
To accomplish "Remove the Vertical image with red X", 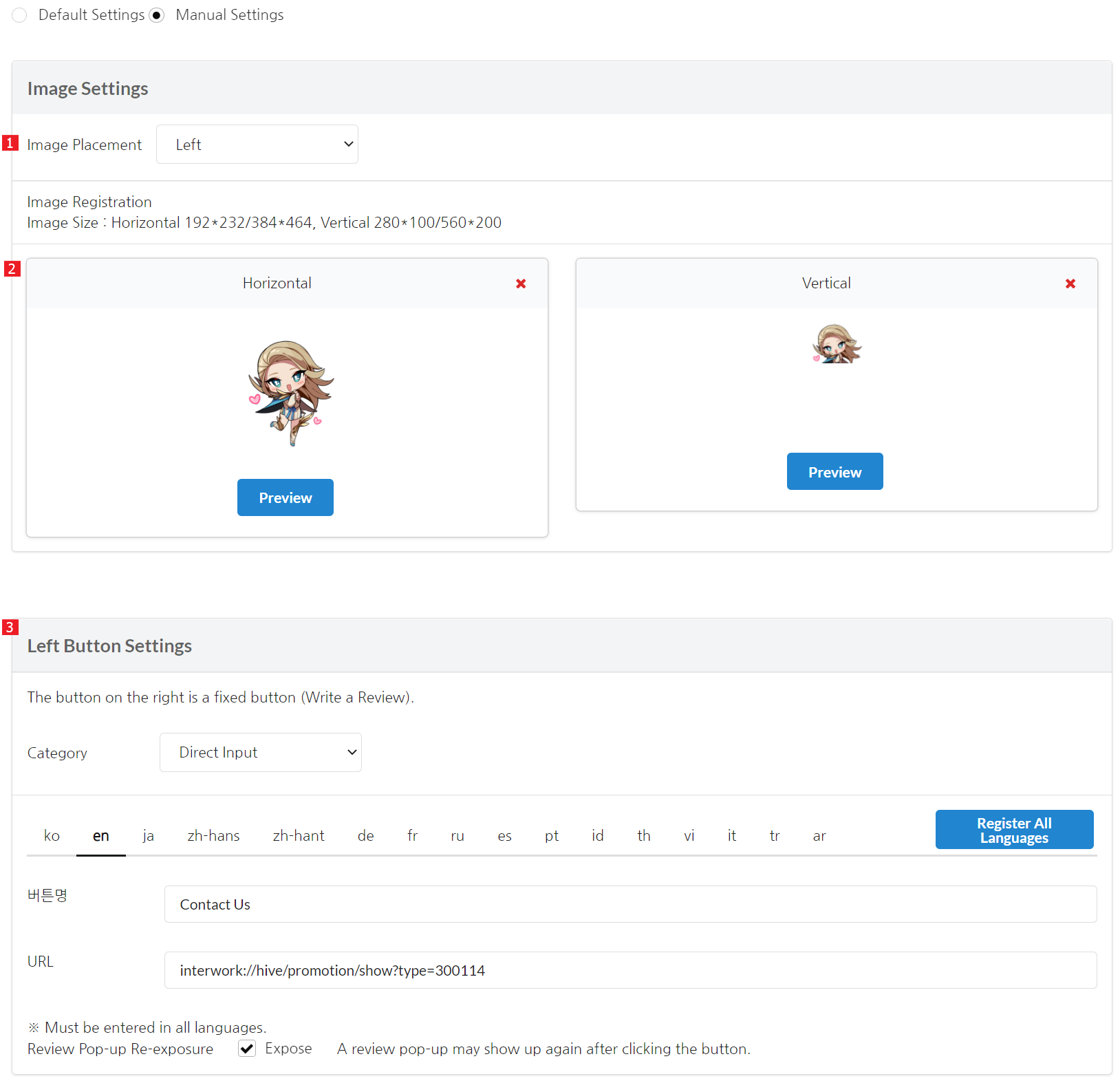I will click(1070, 283).
